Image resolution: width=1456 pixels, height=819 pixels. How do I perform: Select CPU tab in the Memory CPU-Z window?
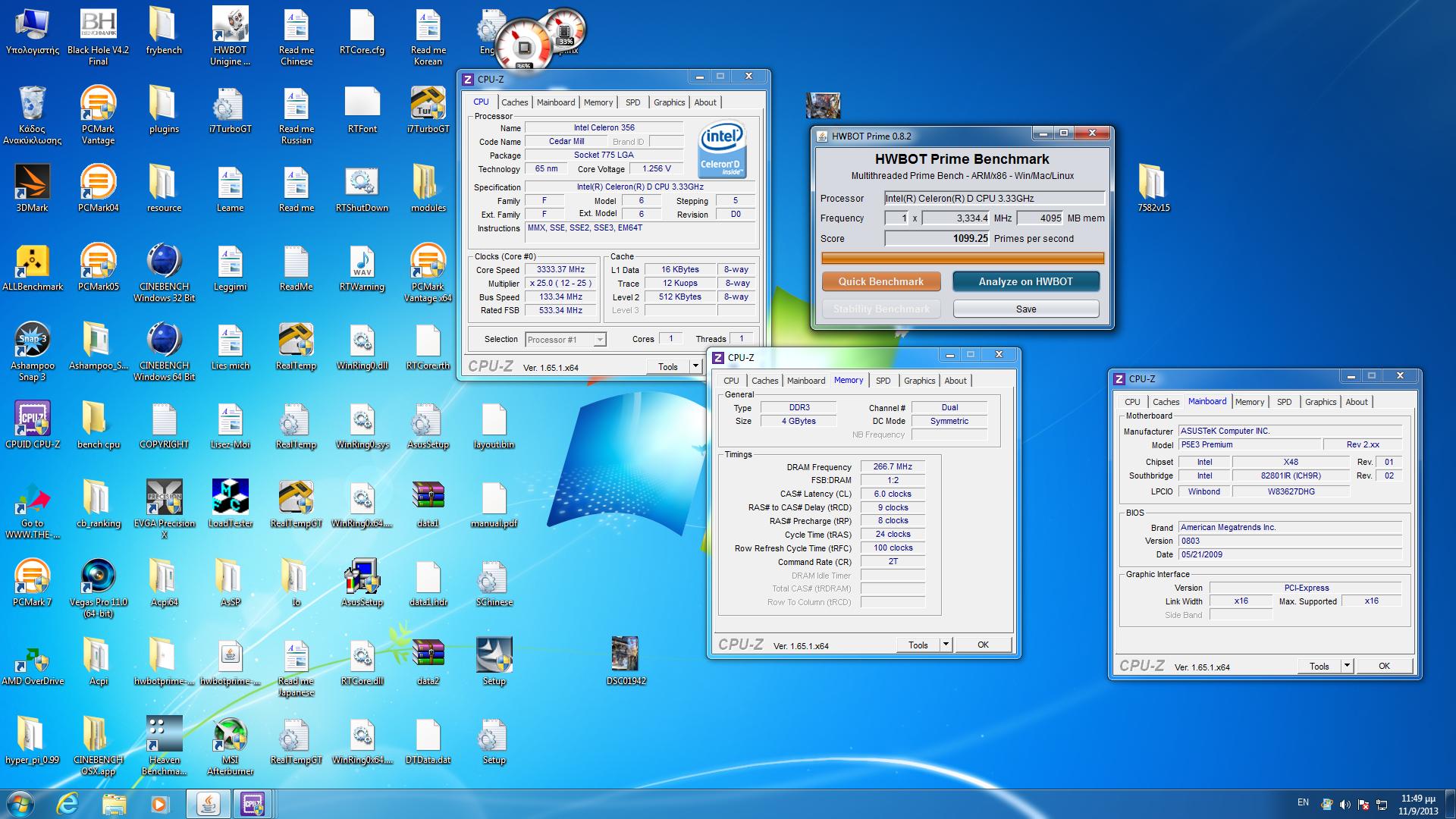(731, 381)
